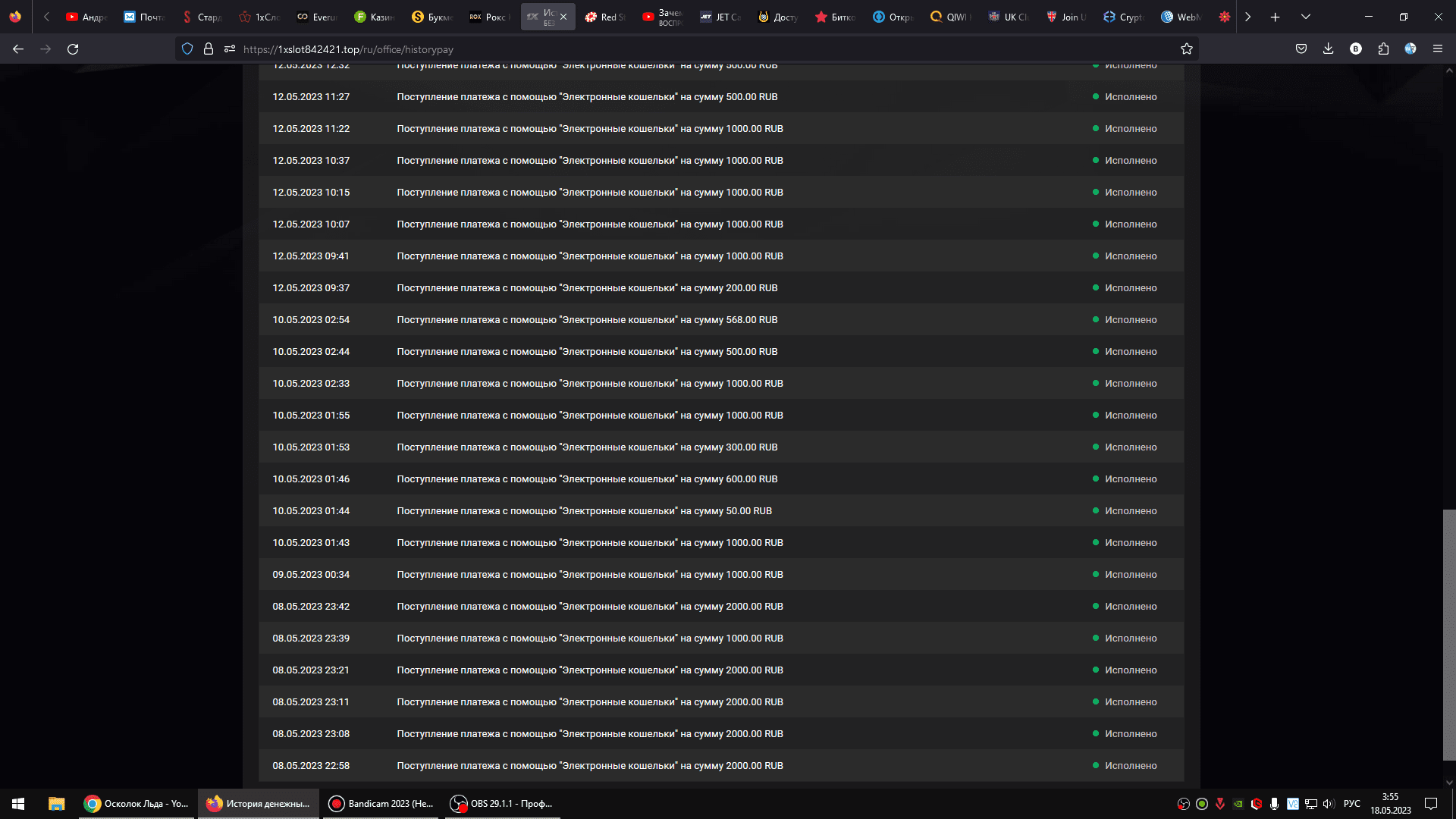Open a new tab with plus
Image resolution: width=1456 pixels, height=819 pixels.
(1276, 17)
